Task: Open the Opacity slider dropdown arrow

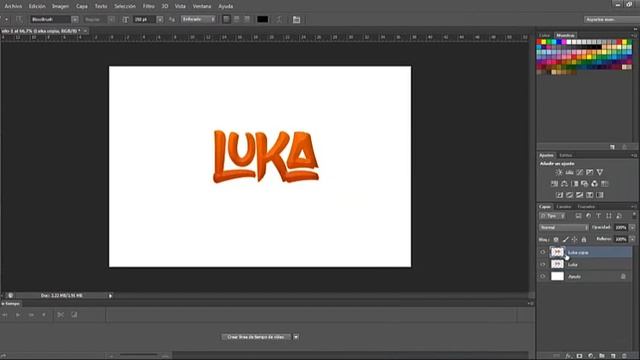Action: tap(632, 227)
